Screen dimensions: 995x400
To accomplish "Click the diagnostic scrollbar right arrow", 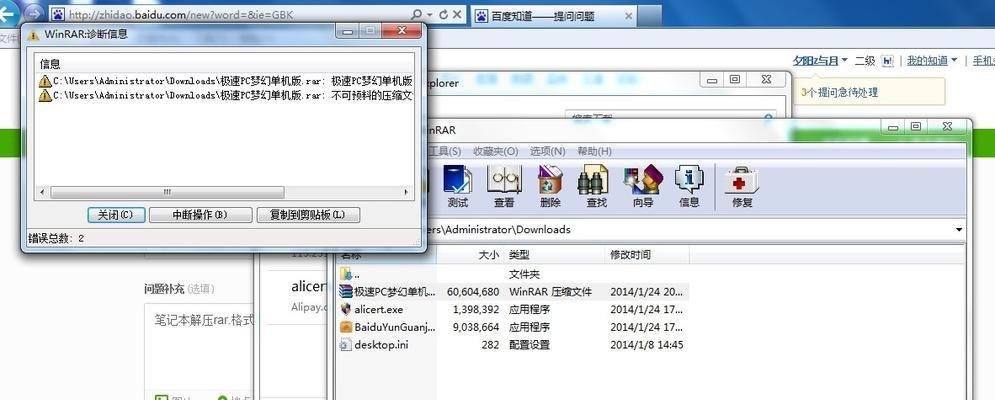I will pyautogui.click(x=407, y=192).
